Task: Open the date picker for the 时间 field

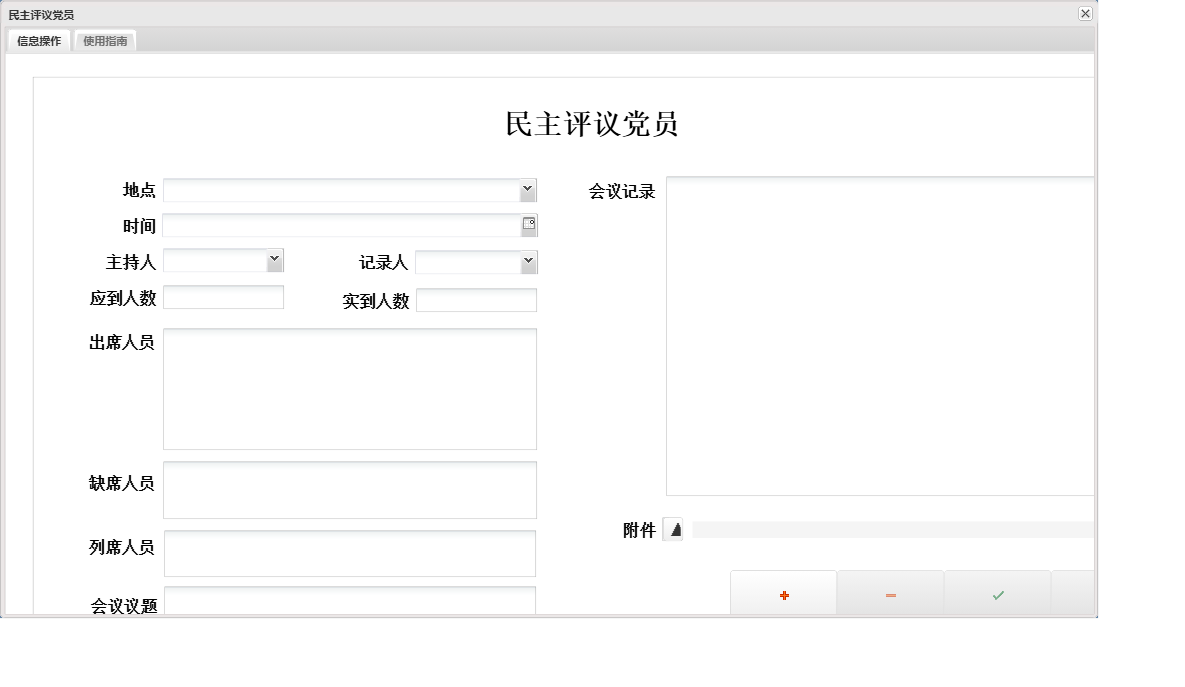Action: 529,225
